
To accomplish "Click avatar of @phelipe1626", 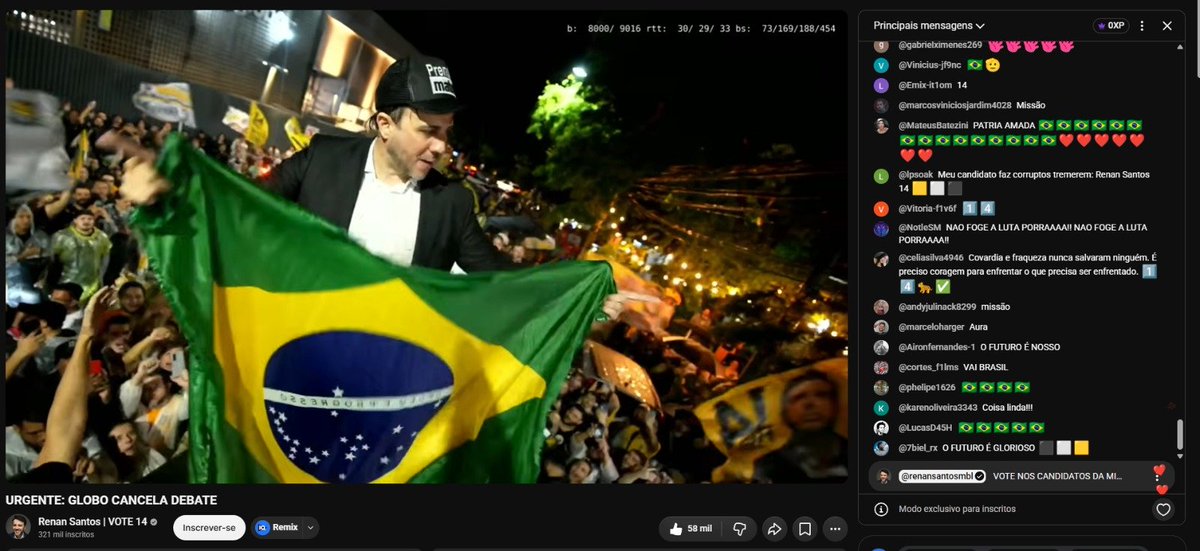I will point(881,387).
